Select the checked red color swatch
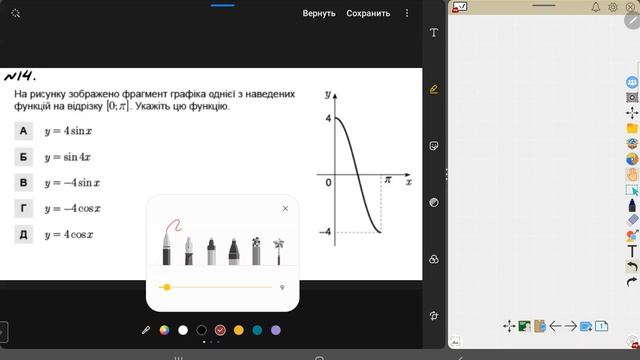This screenshot has height=360, width=640. [220, 330]
